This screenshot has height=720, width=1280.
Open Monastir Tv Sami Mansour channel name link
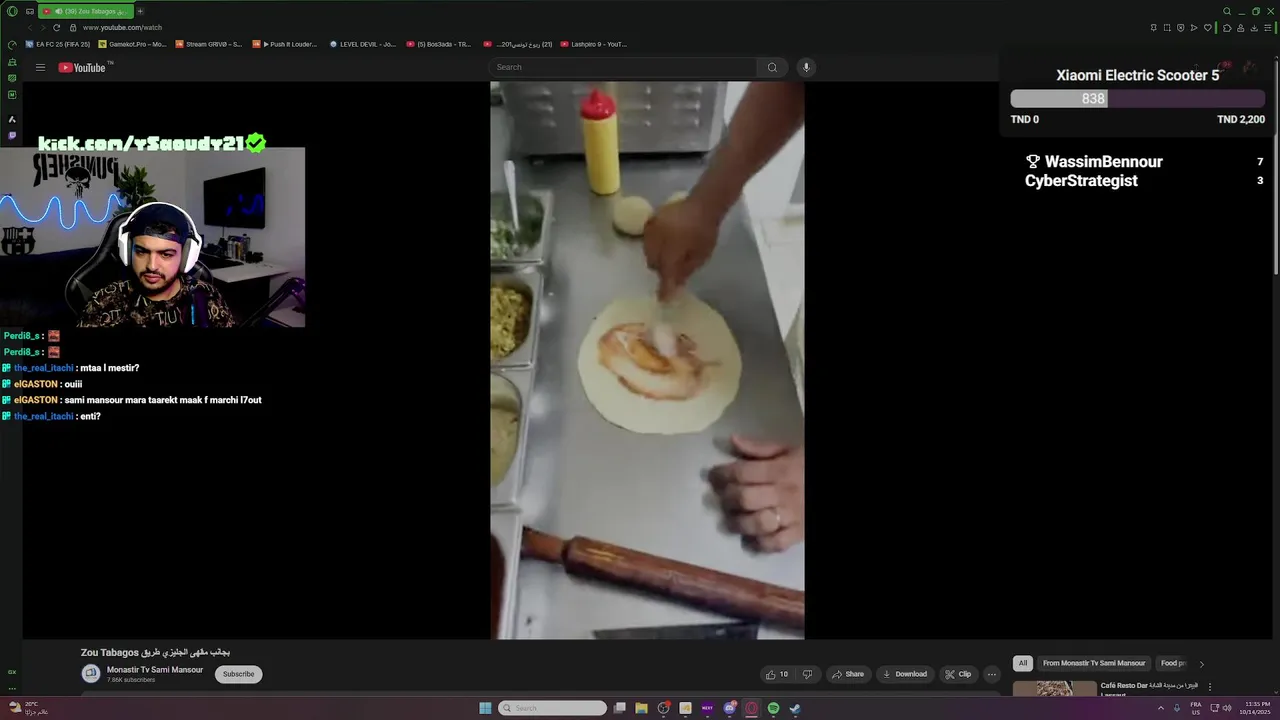pos(155,670)
